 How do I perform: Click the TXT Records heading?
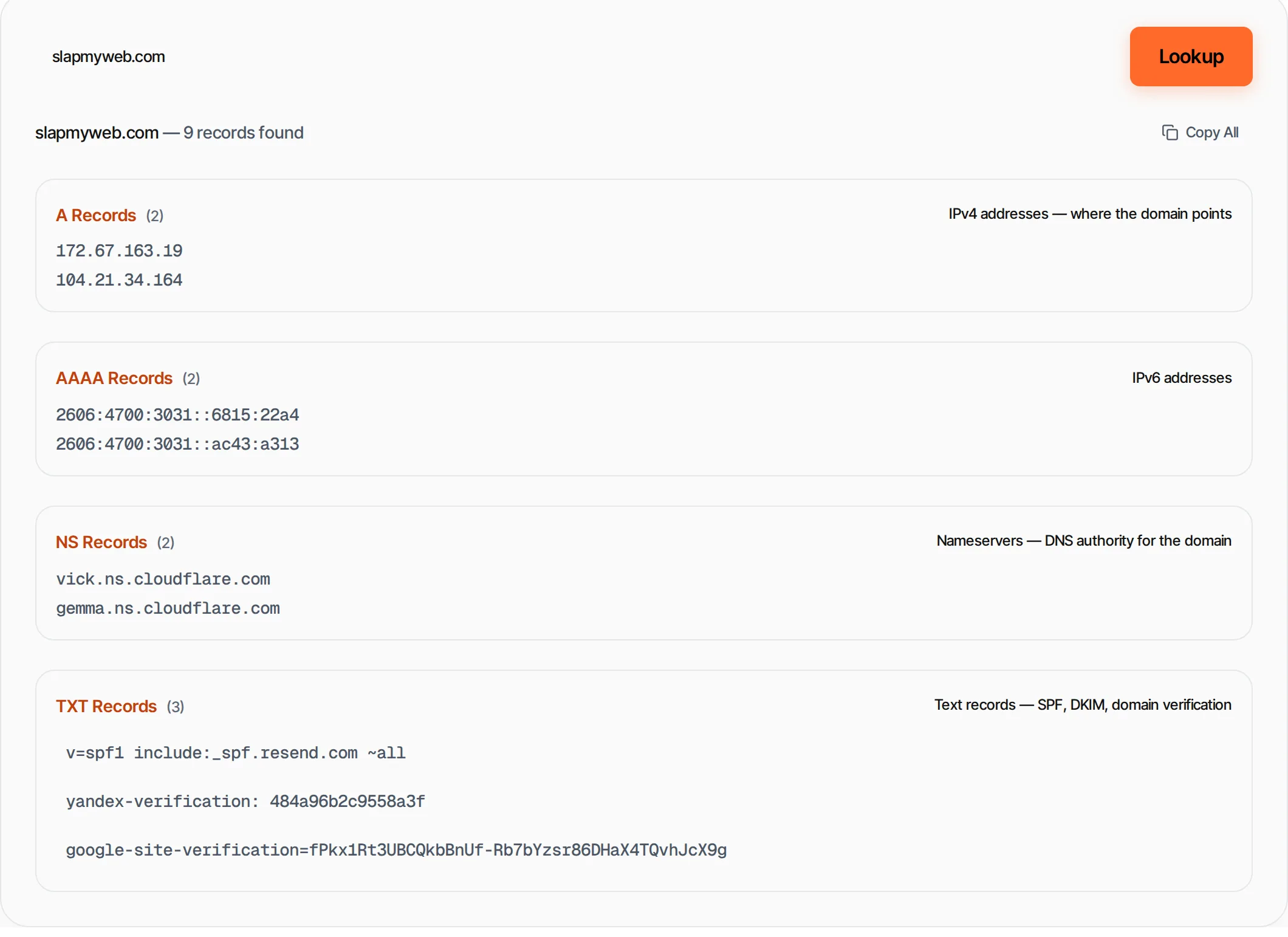[x=106, y=706]
